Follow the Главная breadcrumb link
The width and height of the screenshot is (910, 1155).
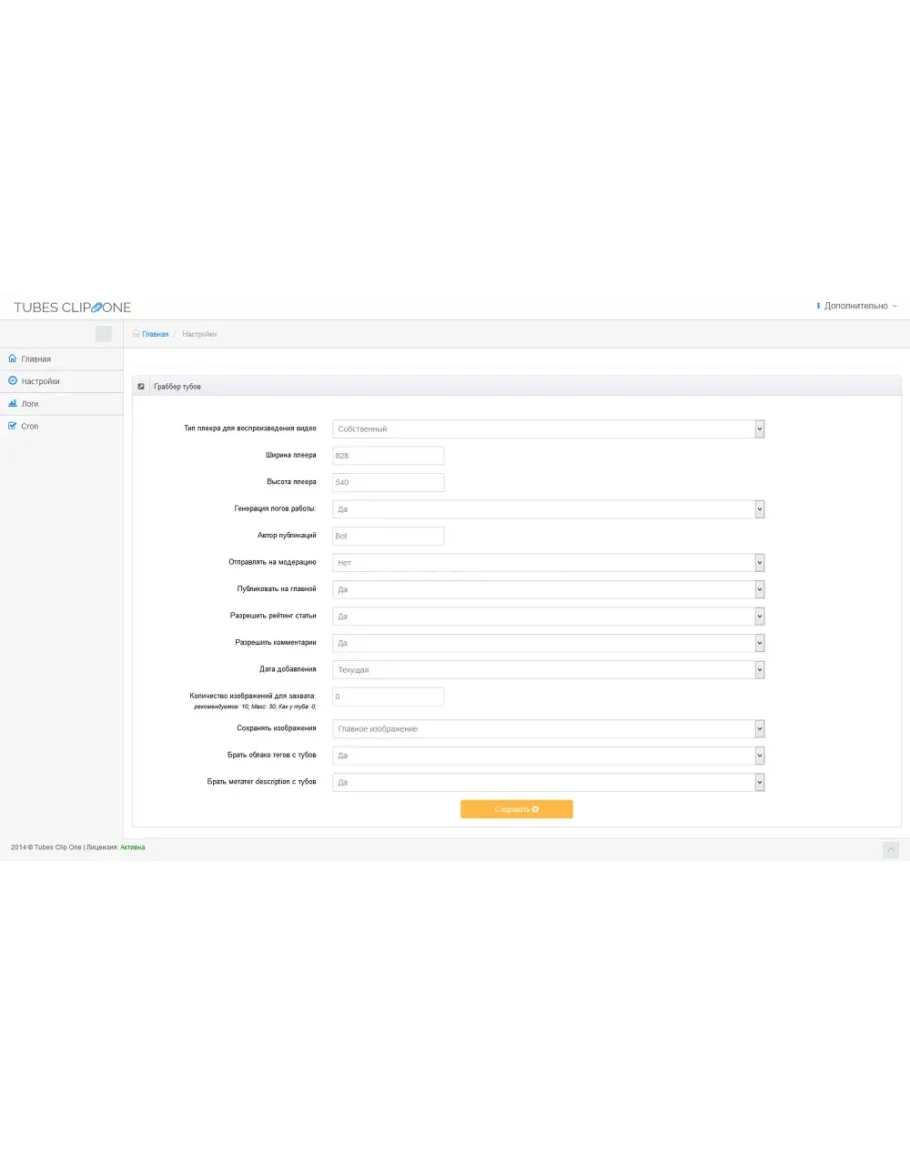pos(155,334)
